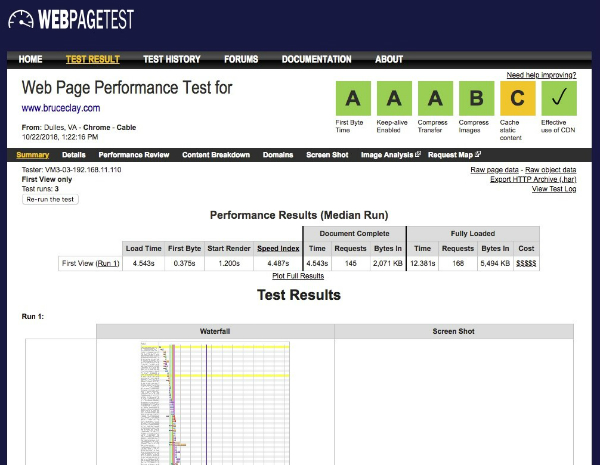Open the Raw object data link
The image size is (600, 465).
point(550,170)
